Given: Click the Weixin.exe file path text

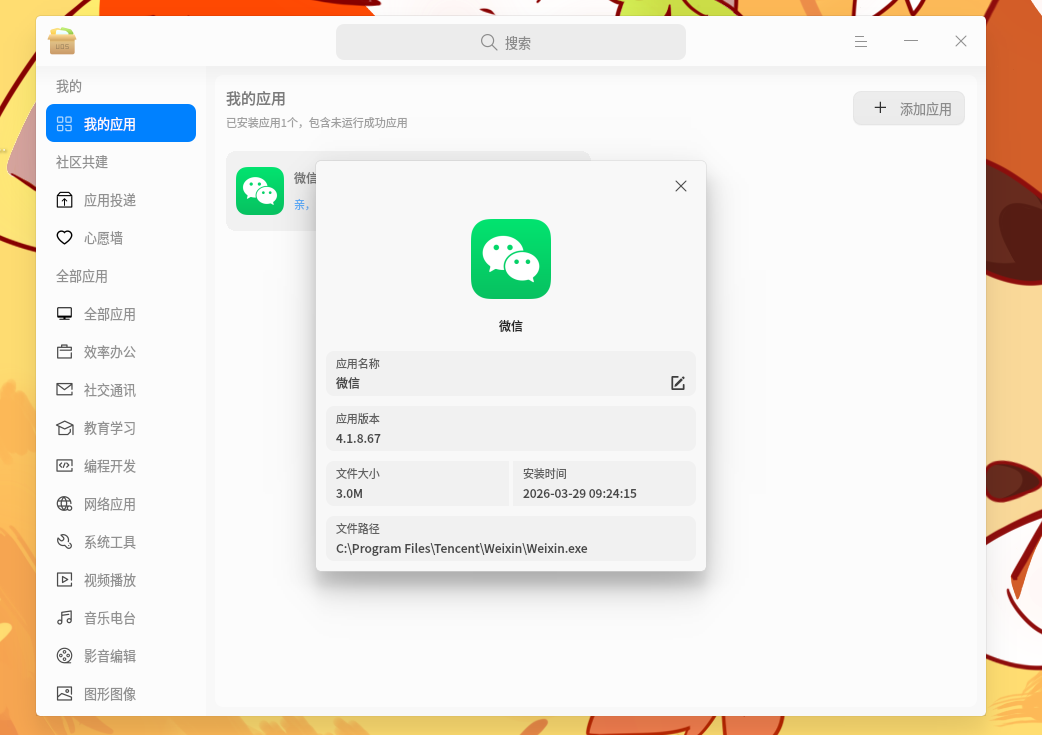Looking at the screenshot, I should click(462, 549).
